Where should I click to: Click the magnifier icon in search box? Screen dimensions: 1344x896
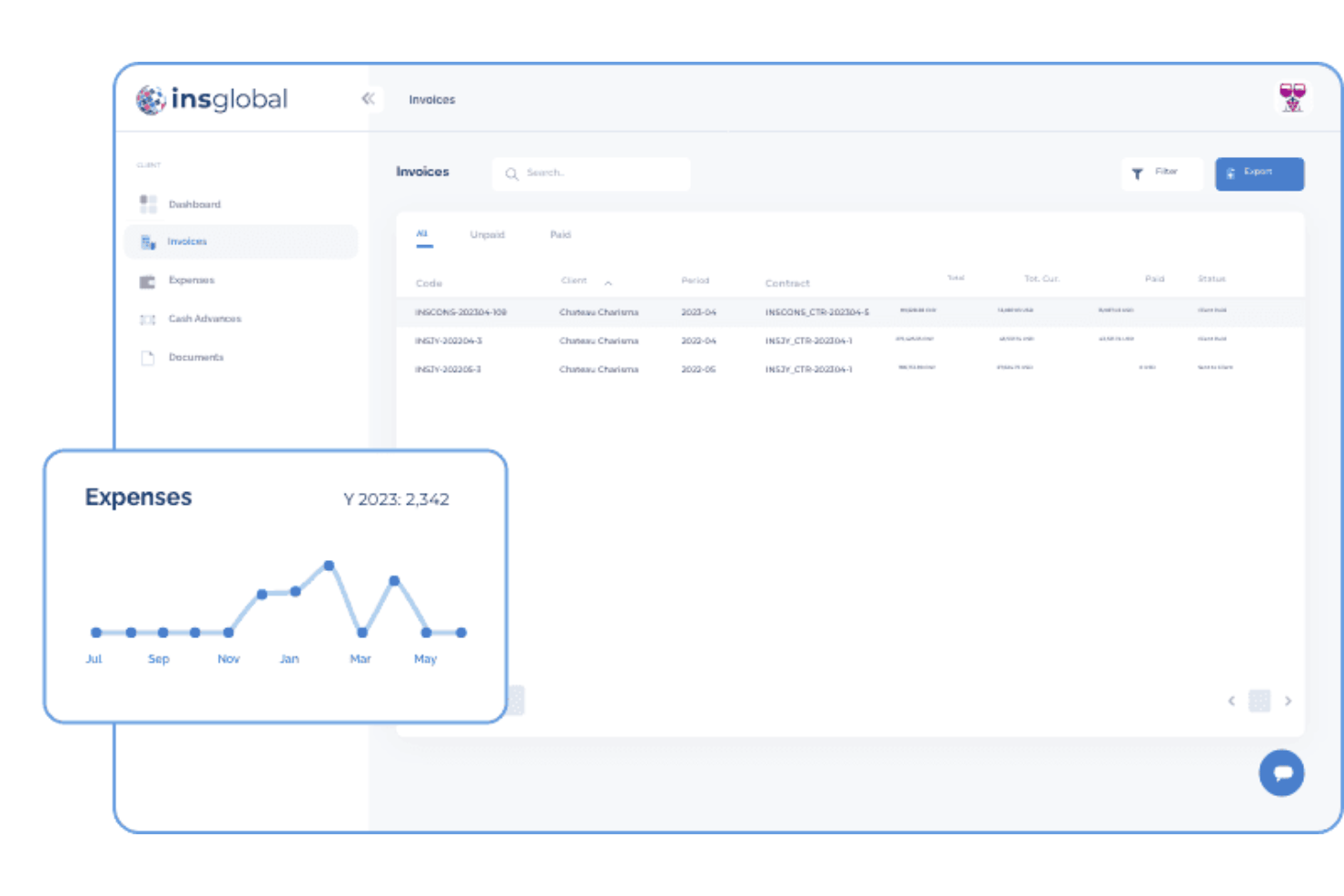point(511,173)
